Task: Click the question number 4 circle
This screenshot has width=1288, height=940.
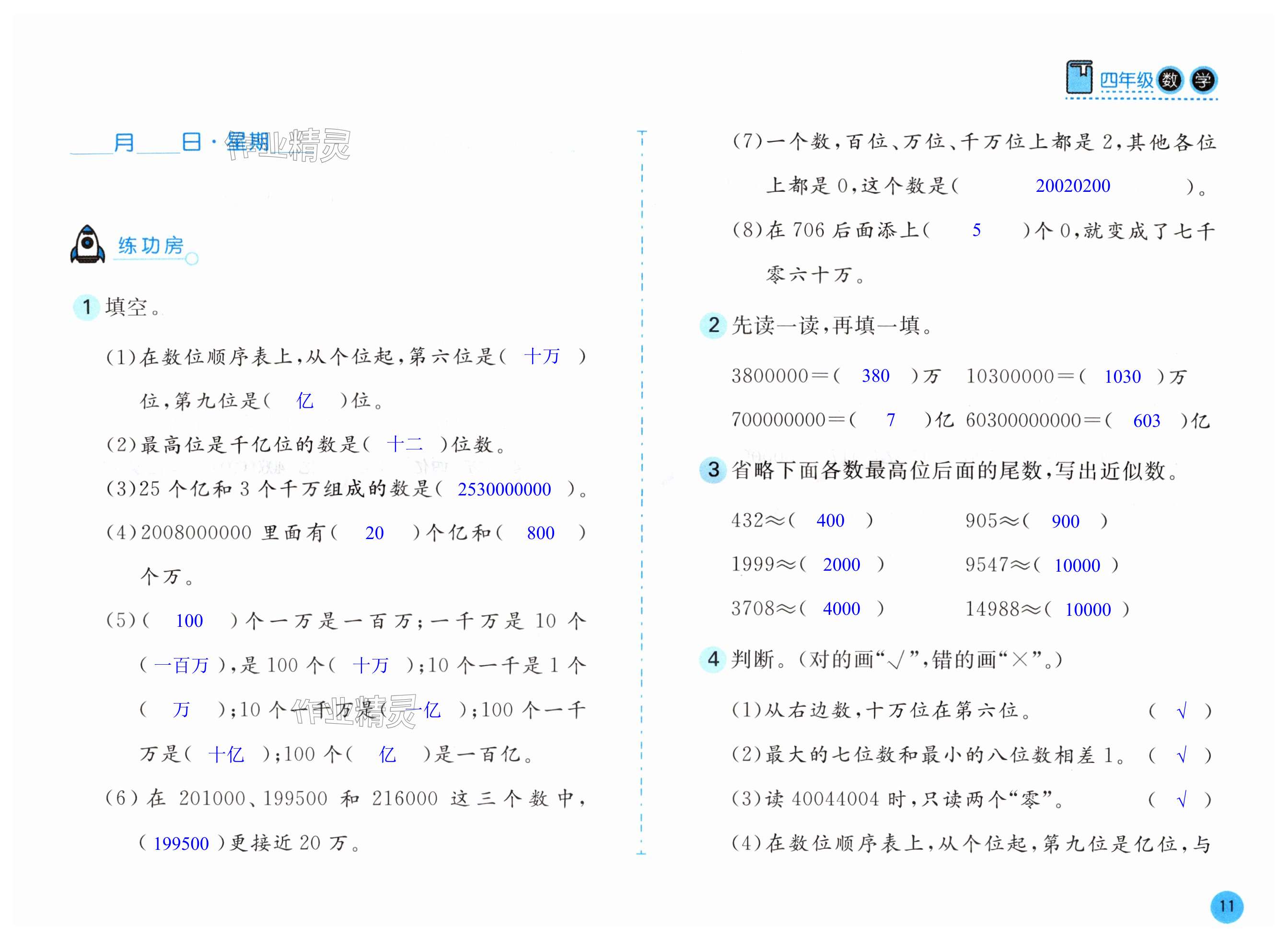Action: coord(713,659)
